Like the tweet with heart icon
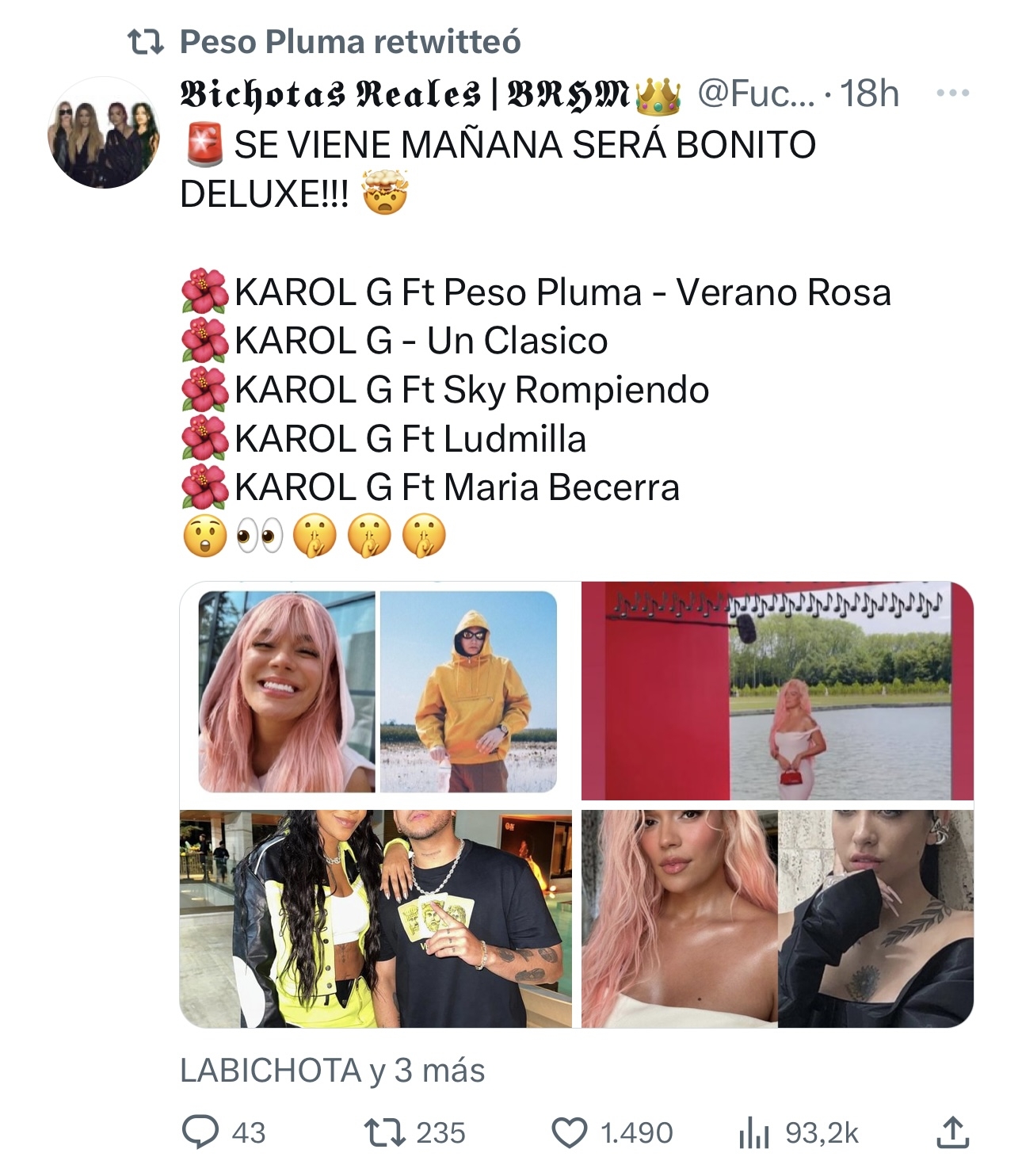1022x1176 pixels. pyautogui.click(x=569, y=1132)
